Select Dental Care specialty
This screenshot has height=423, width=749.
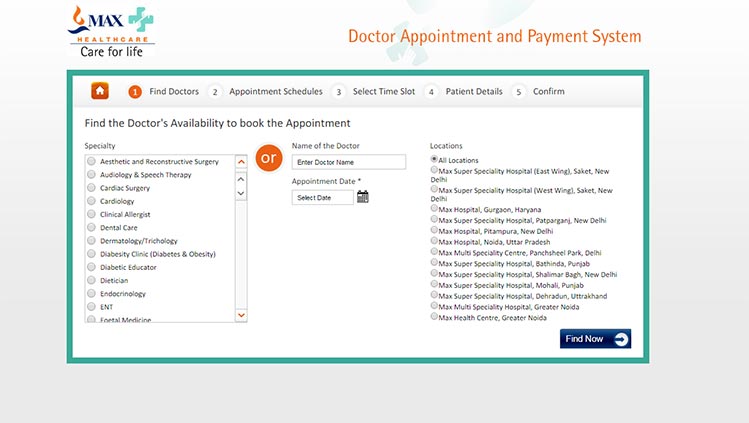coord(91,227)
